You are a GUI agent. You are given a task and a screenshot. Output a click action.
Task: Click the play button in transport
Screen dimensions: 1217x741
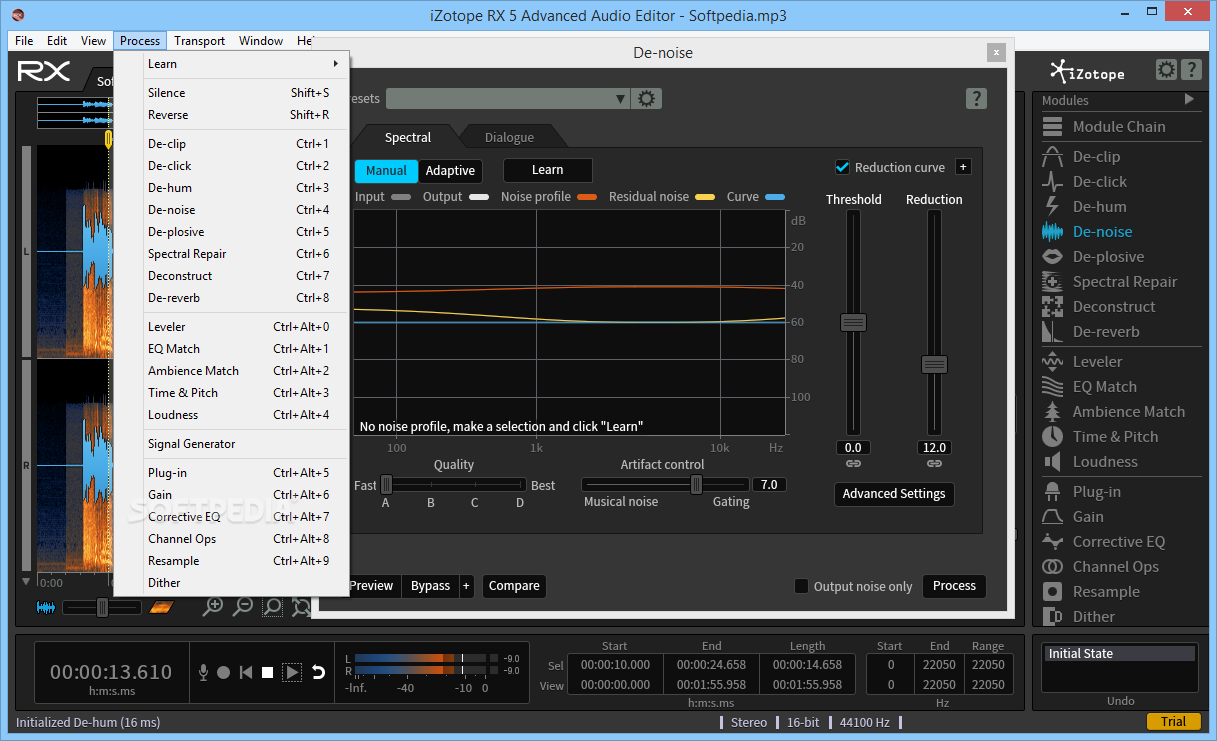coord(292,673)
